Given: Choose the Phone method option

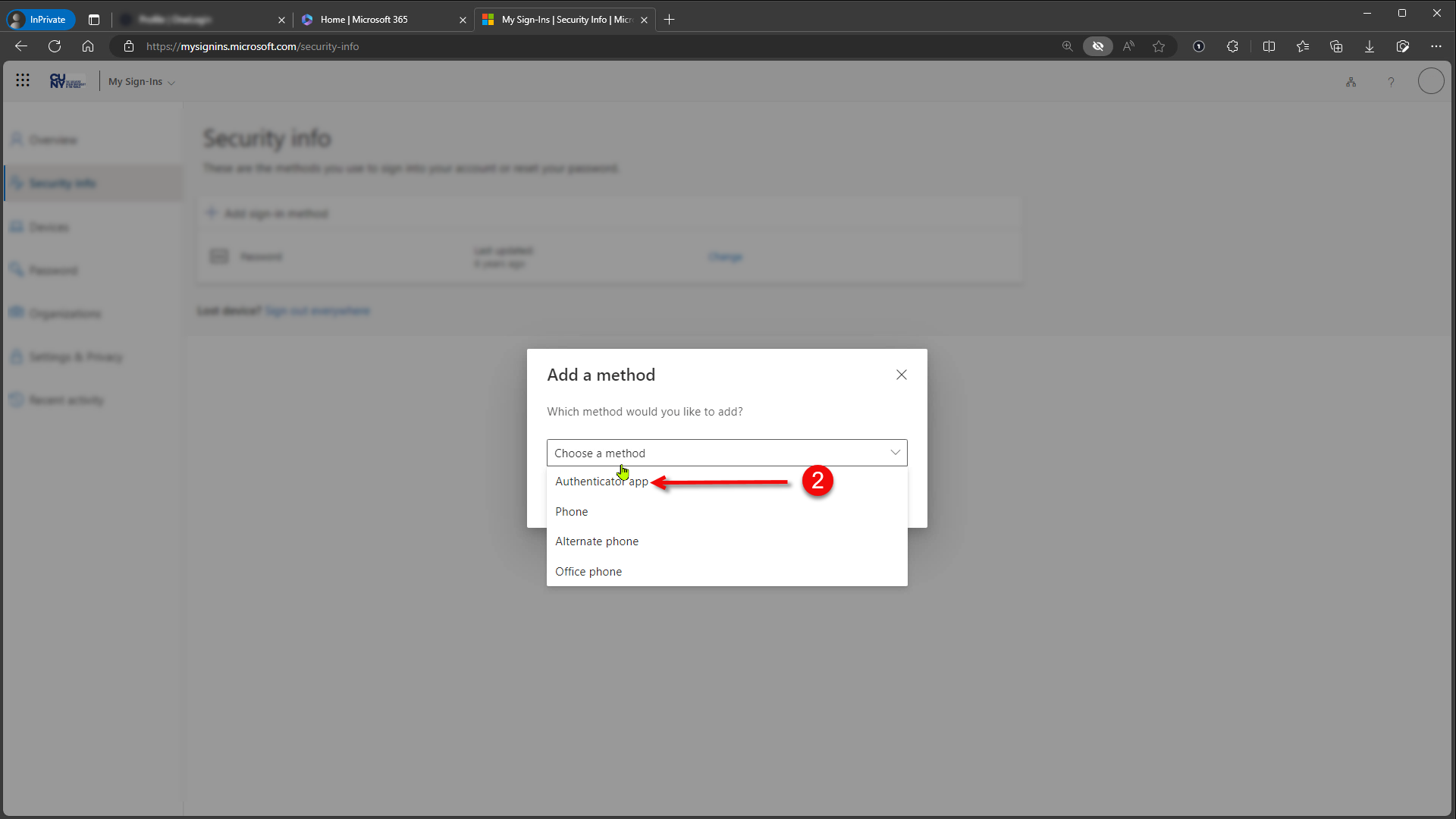Looking at the screenshot, I should [x=572, y=512].
